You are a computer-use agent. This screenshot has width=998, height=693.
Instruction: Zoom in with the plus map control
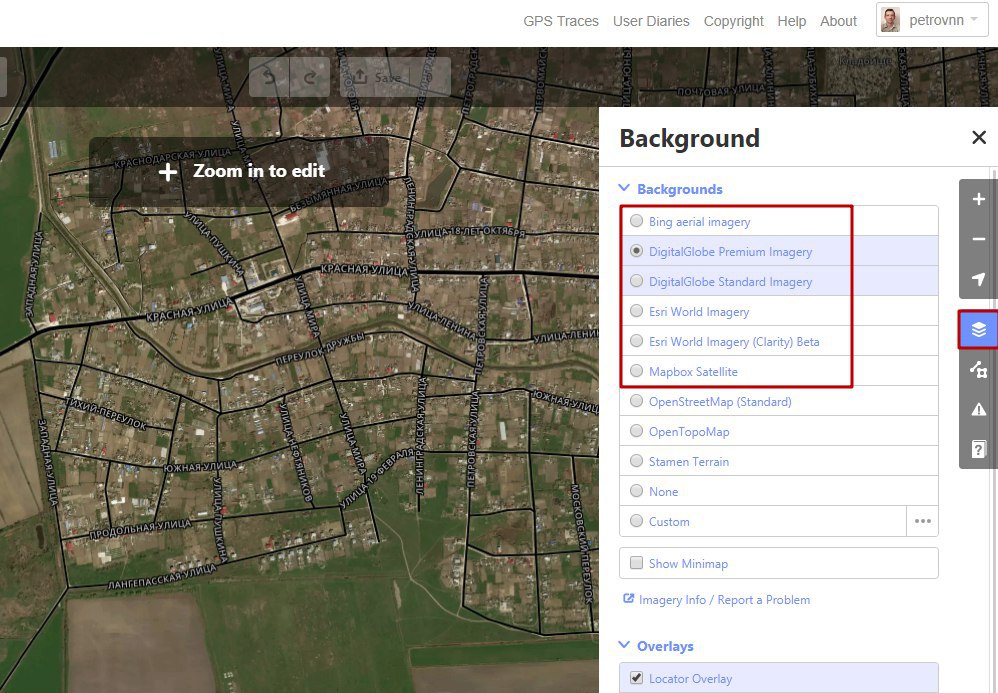tap(978, 199)
